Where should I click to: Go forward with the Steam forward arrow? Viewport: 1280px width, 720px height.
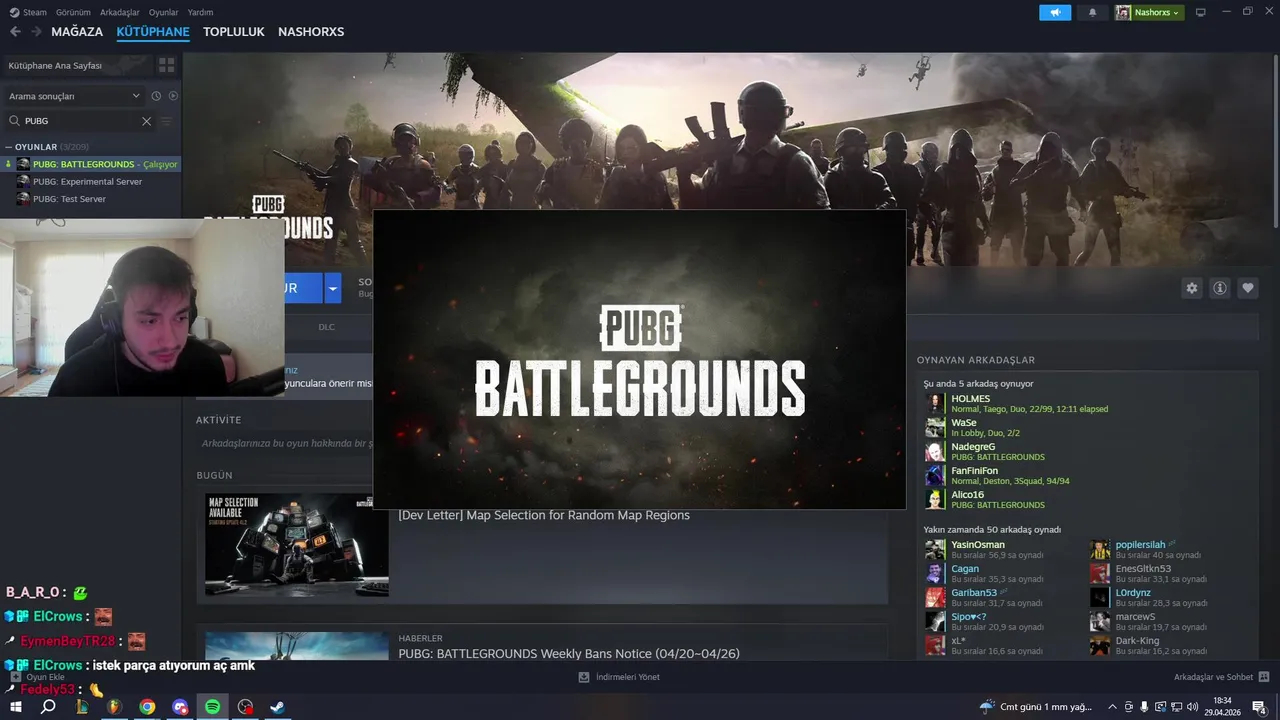[x=36, y=32]
